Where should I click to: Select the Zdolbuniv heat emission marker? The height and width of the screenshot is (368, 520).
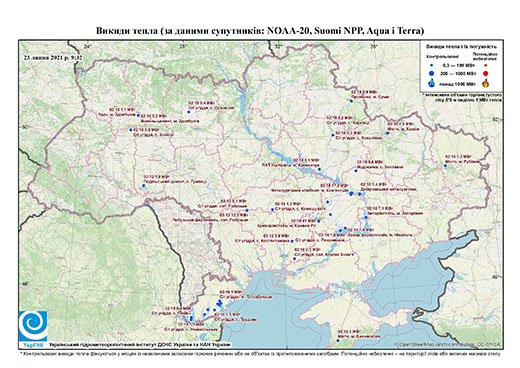138,115
